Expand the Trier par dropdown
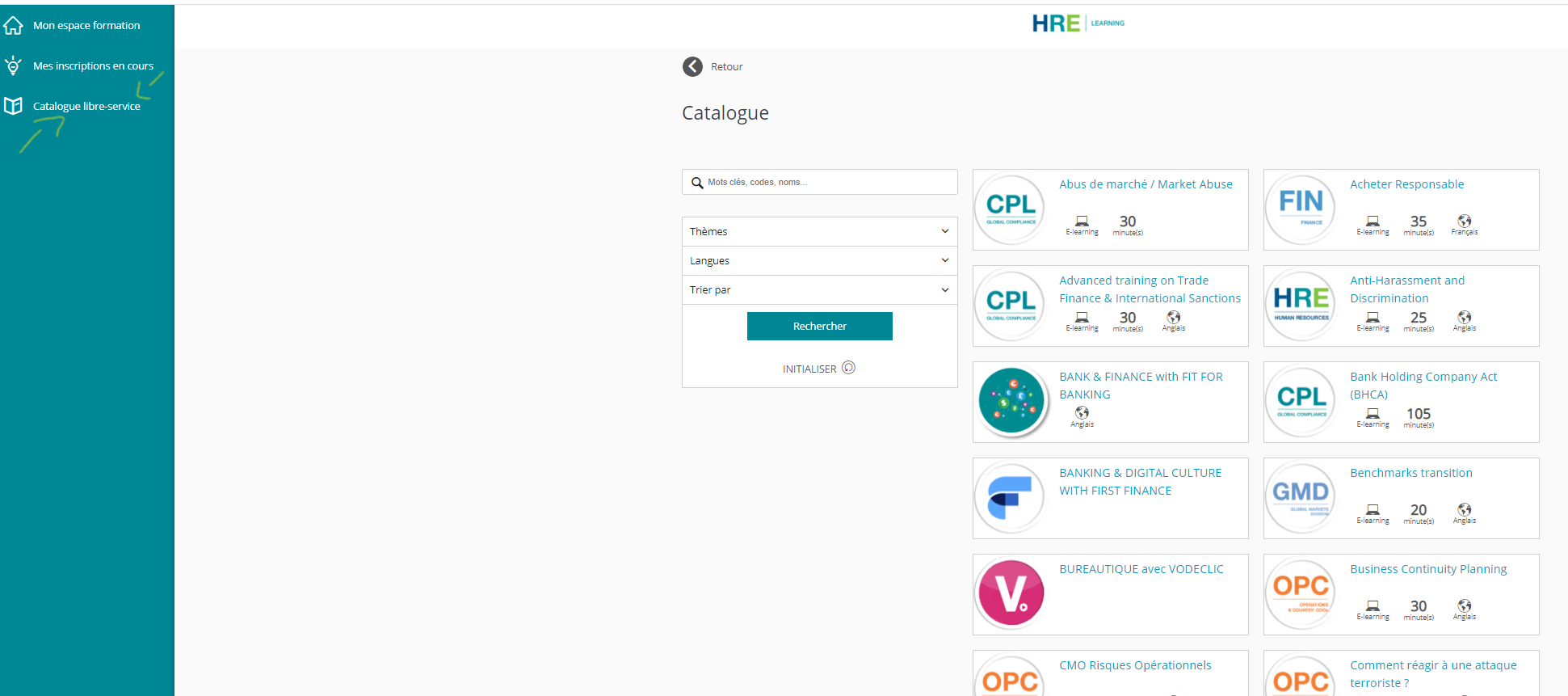Viewport: 1568px width, 696px height. 820,290
